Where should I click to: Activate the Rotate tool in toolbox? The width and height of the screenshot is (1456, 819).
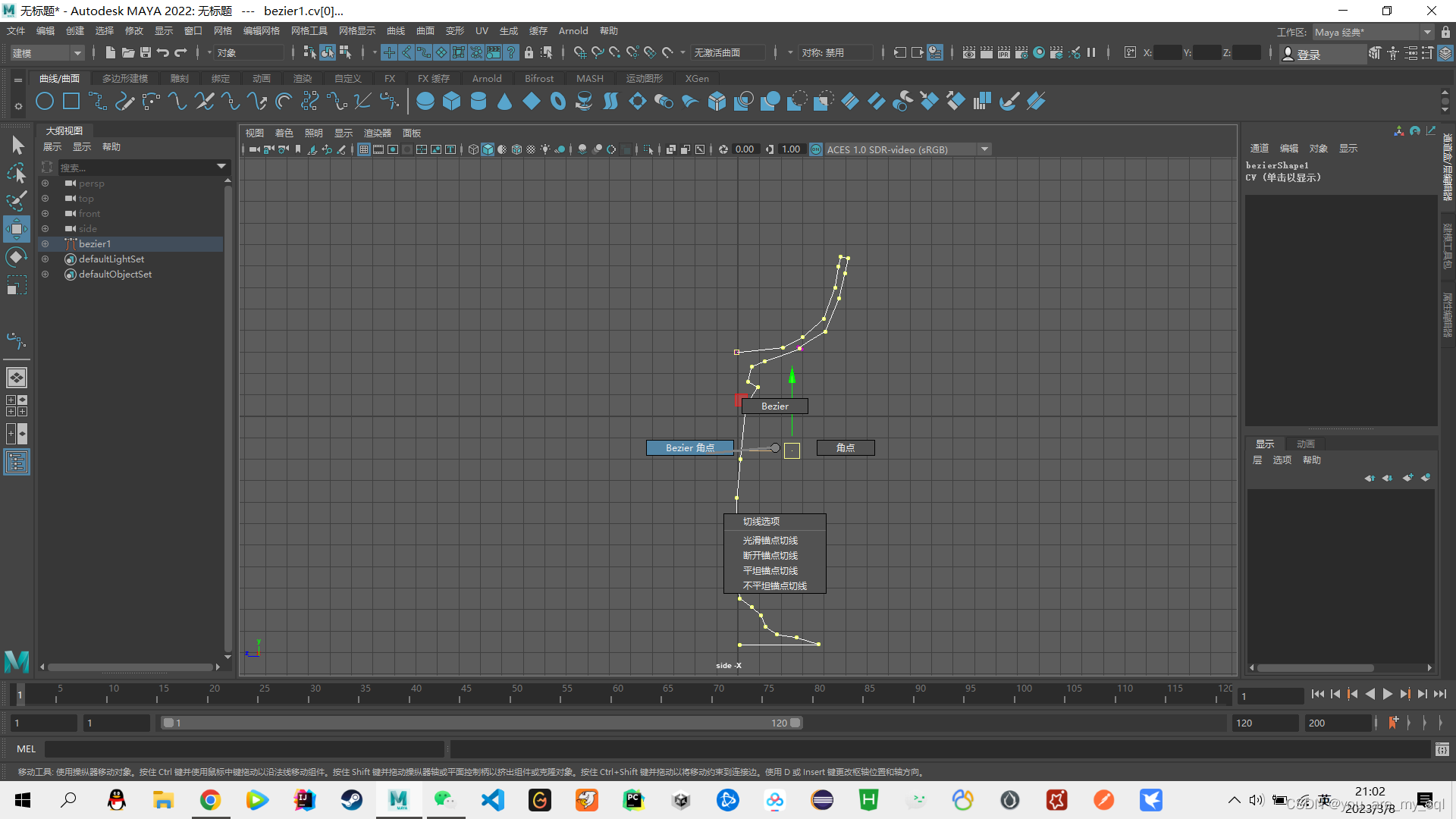(16, 257)
